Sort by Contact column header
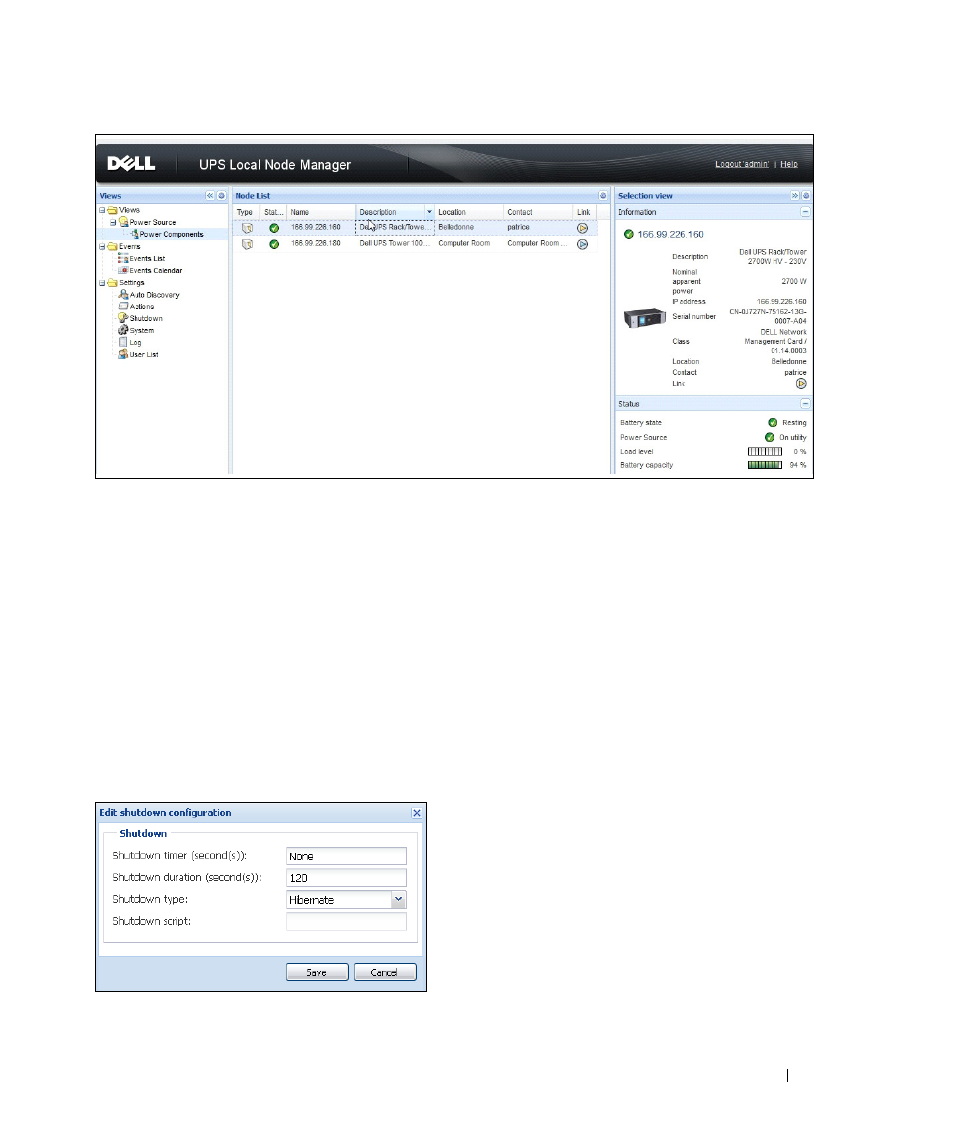This screenshot has width=954, height=1145. pyautogui.click(x=538, y=212)
